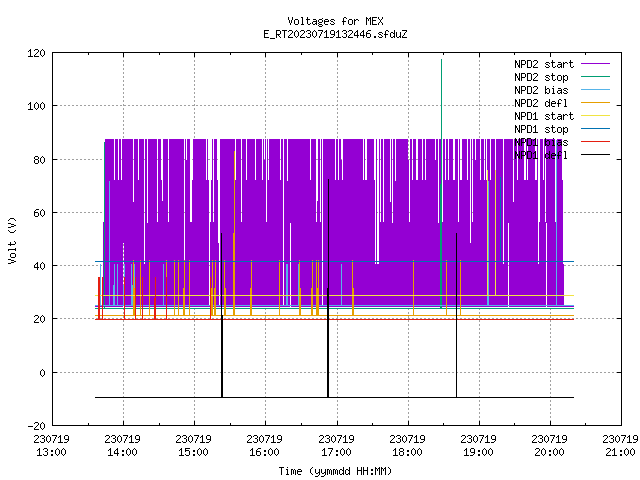Click the x-axis tick label 230719 15:00
This screenshot has width=640, height=480.
point(193,446)
